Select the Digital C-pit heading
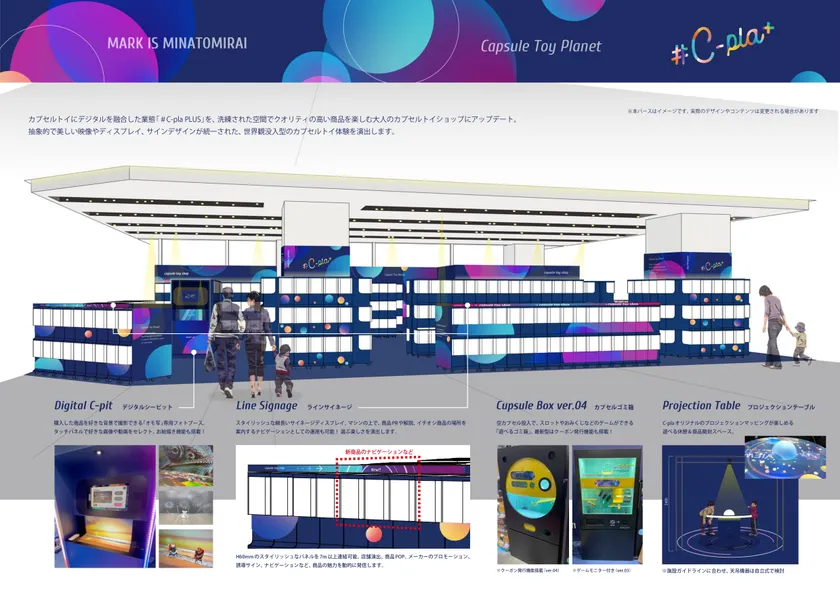This screenshot has width=840, height=594. point(83,405)
